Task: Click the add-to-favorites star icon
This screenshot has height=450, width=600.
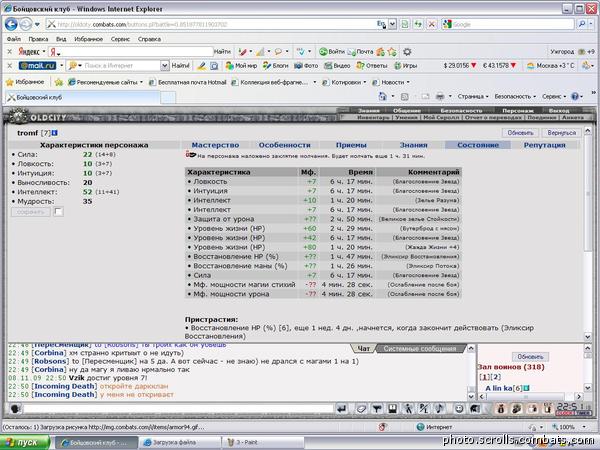Action: (59, 82)
